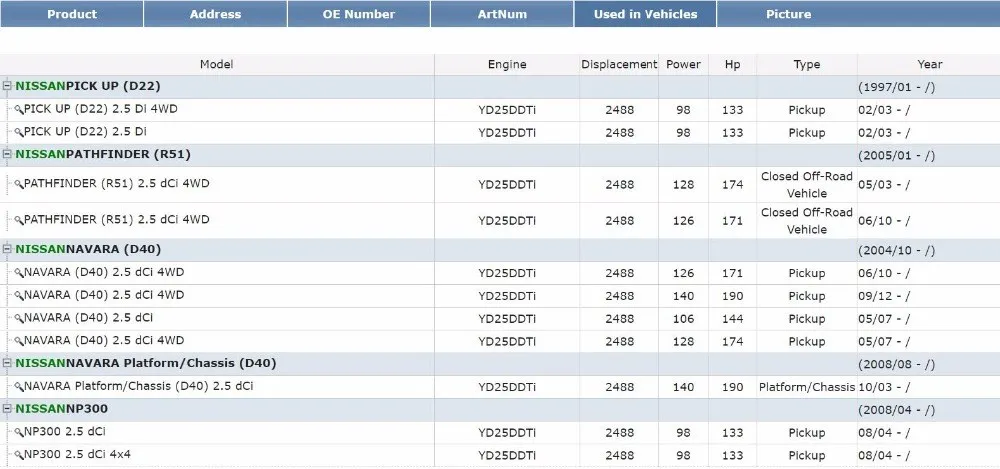Screen dimensions: 1000x469
Task: Click magnifier icon beside PICK UP (D22) 2.5 Di 2WD row
Action: [x=18, y=132]
